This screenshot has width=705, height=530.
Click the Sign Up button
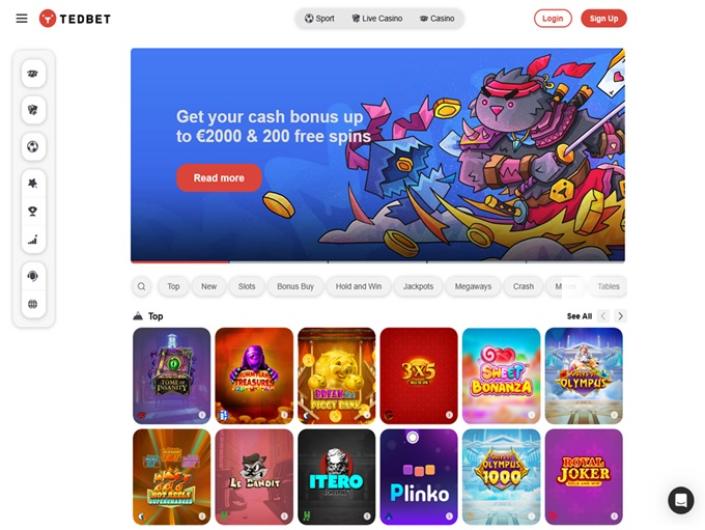click(603, 18)
